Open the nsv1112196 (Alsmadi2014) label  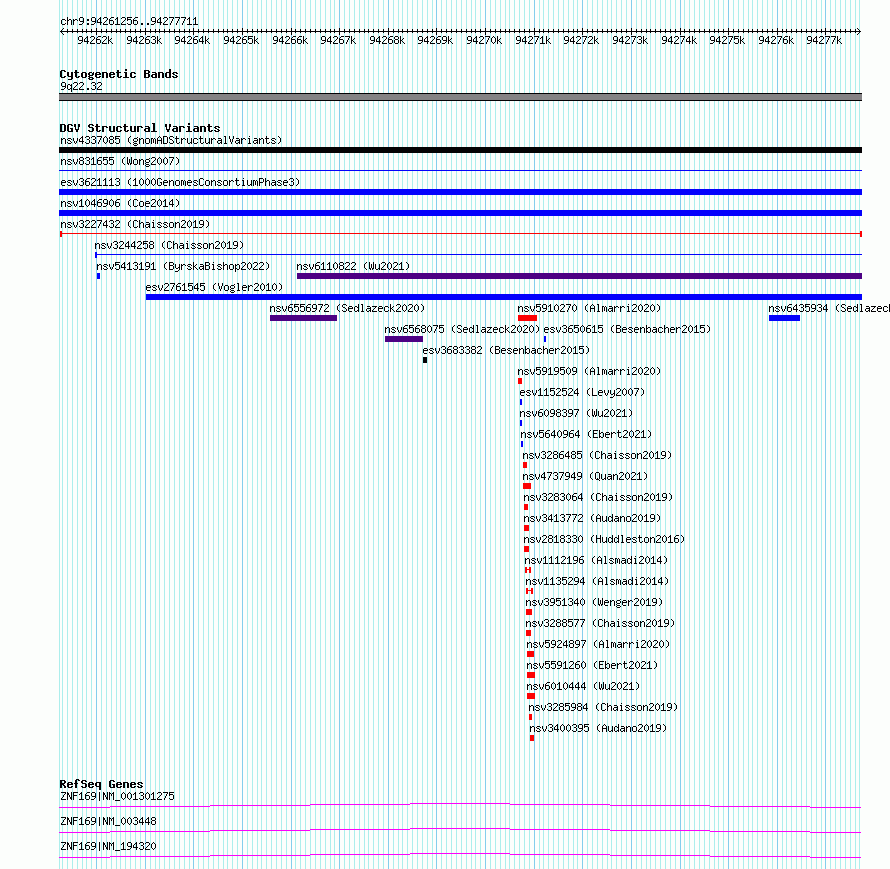(597, 560)
